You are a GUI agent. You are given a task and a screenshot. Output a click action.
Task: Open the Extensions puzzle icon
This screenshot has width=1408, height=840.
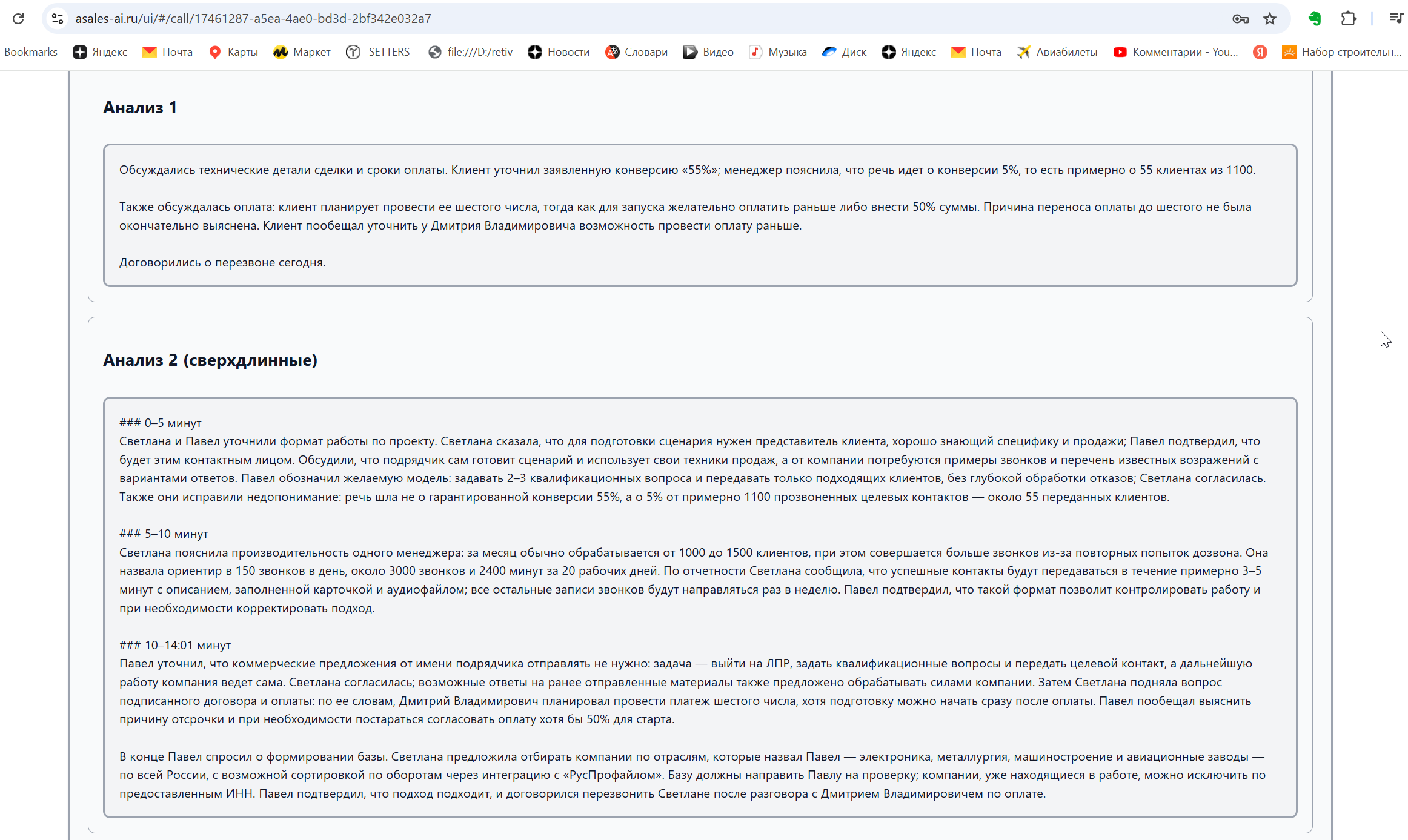[x=1348, y=19]
